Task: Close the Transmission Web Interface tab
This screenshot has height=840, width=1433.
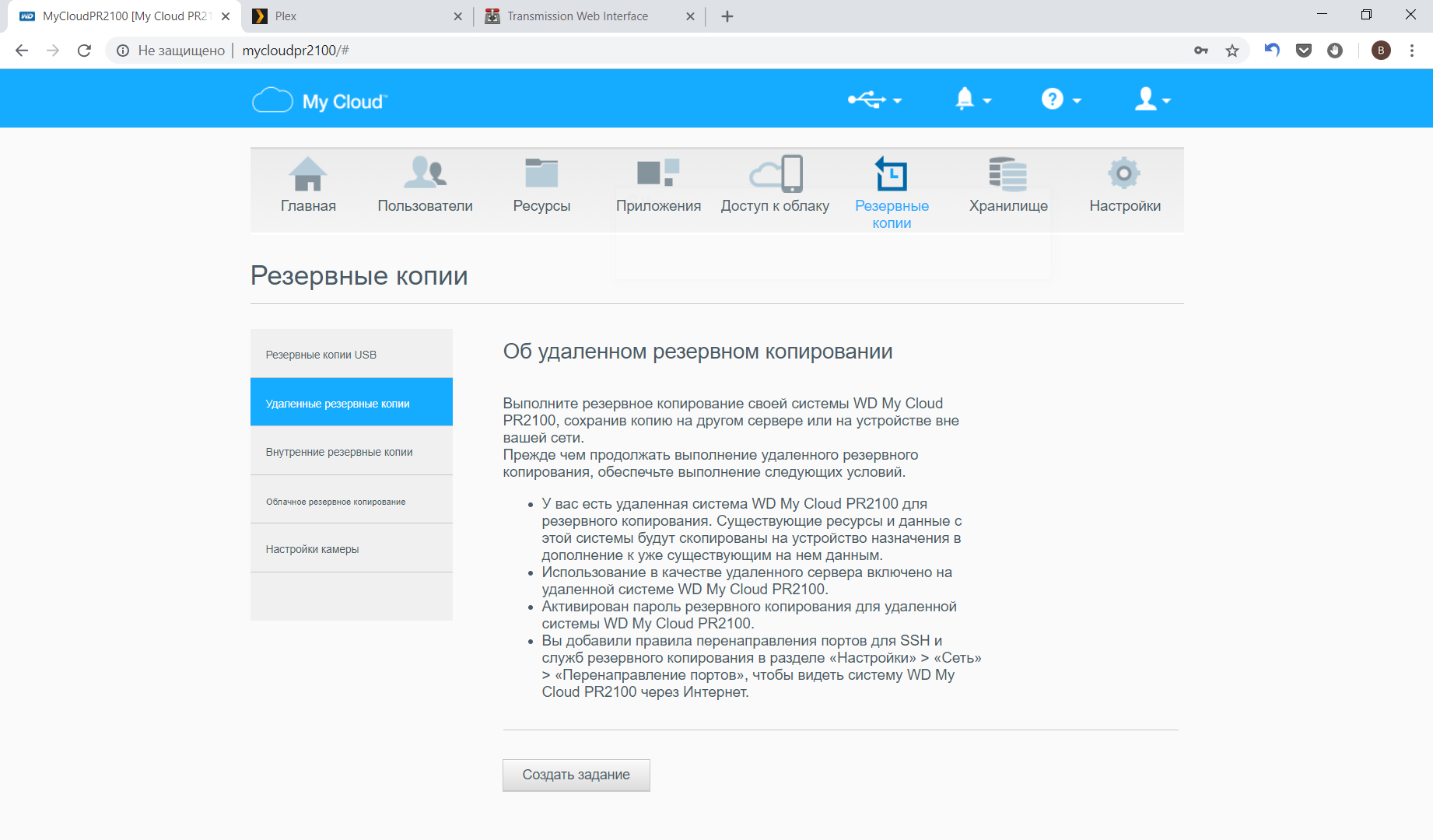Action: point(690,16)
